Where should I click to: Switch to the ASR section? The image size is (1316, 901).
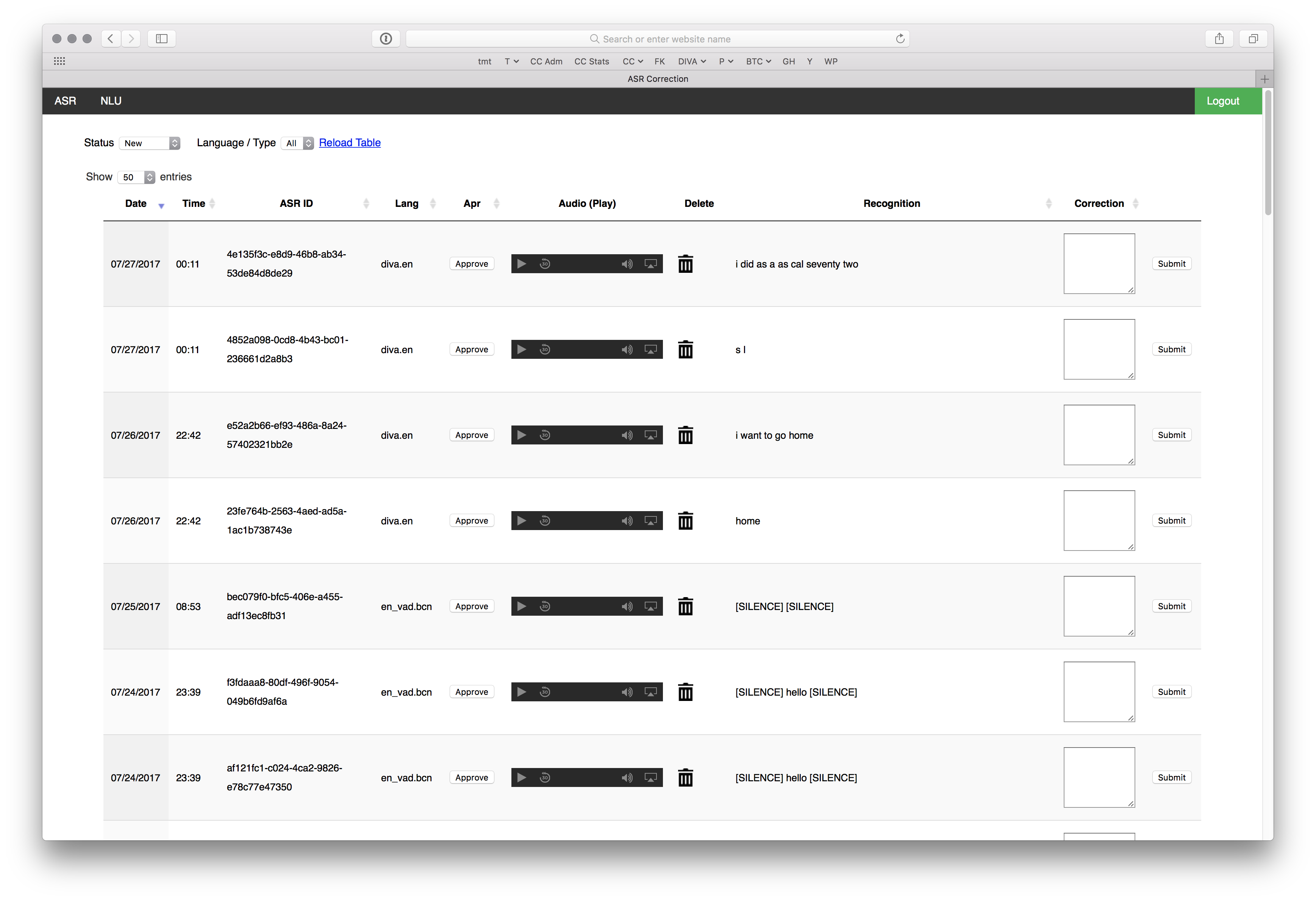point(65,101)
